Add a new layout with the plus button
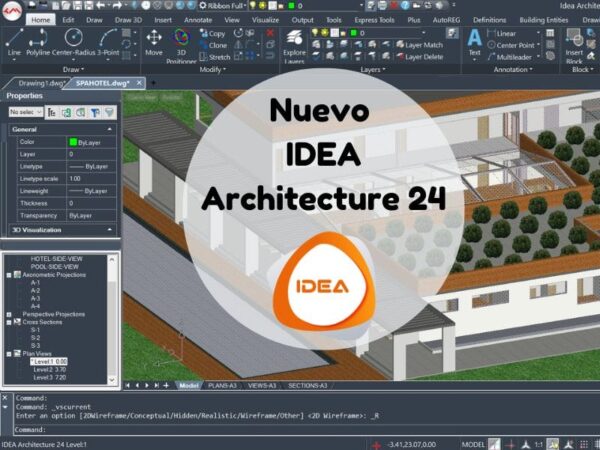Image resolution: width=600 pixels, height=450 pixels. (x=166, y=385)
